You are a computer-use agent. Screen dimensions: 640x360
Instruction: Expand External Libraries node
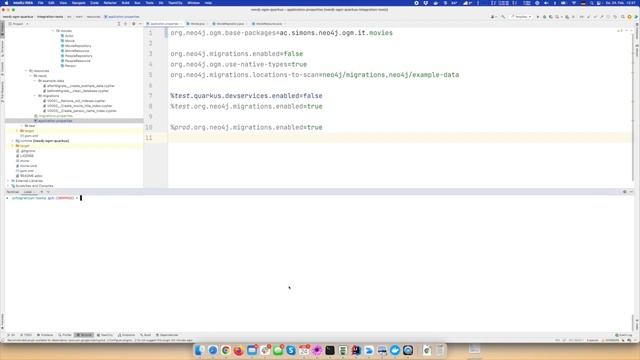pos(8,181)
